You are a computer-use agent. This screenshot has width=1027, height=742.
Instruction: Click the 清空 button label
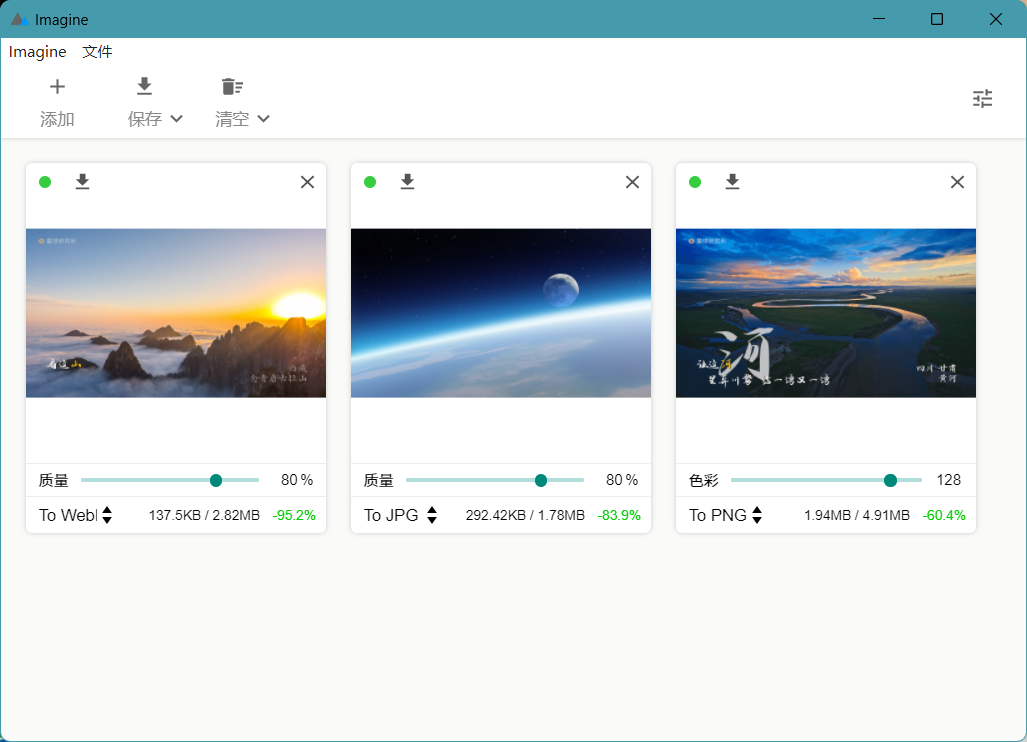(232, 119)
